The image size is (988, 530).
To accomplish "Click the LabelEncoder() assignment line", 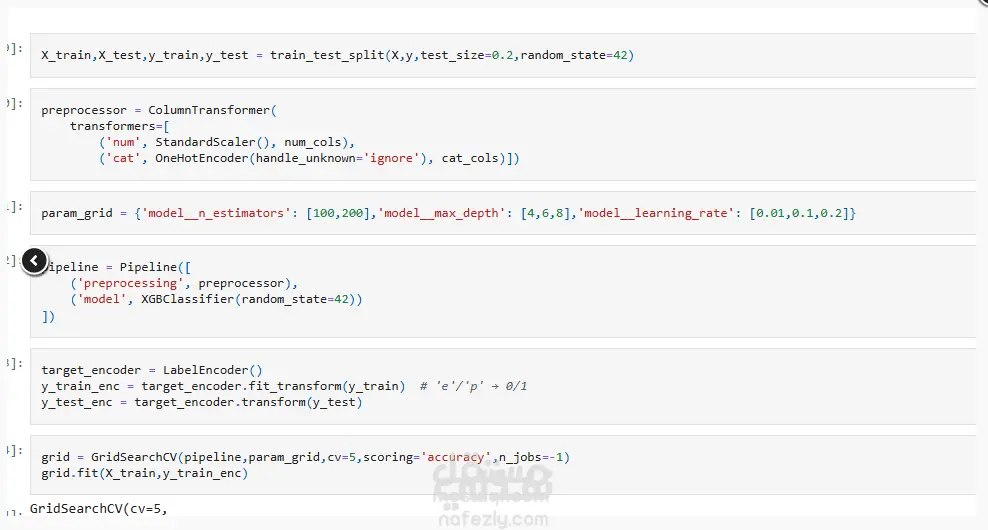I will (152, 371).
